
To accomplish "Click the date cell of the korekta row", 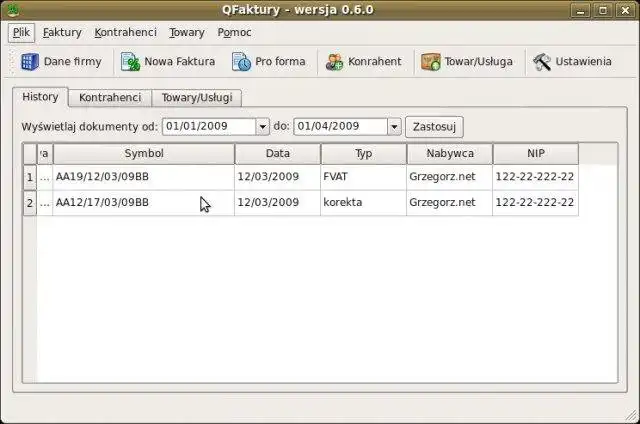I will coord(278,202).
